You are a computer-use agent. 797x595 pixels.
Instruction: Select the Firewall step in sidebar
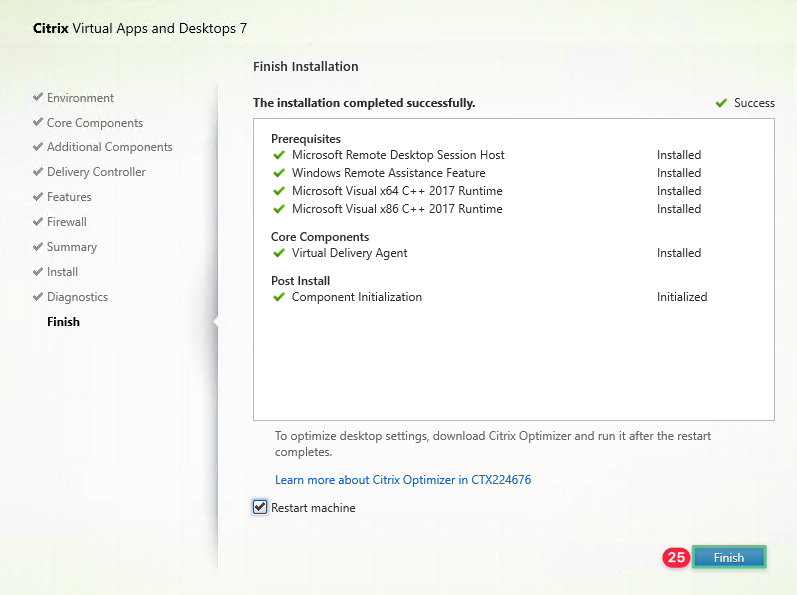coord(66,222)
